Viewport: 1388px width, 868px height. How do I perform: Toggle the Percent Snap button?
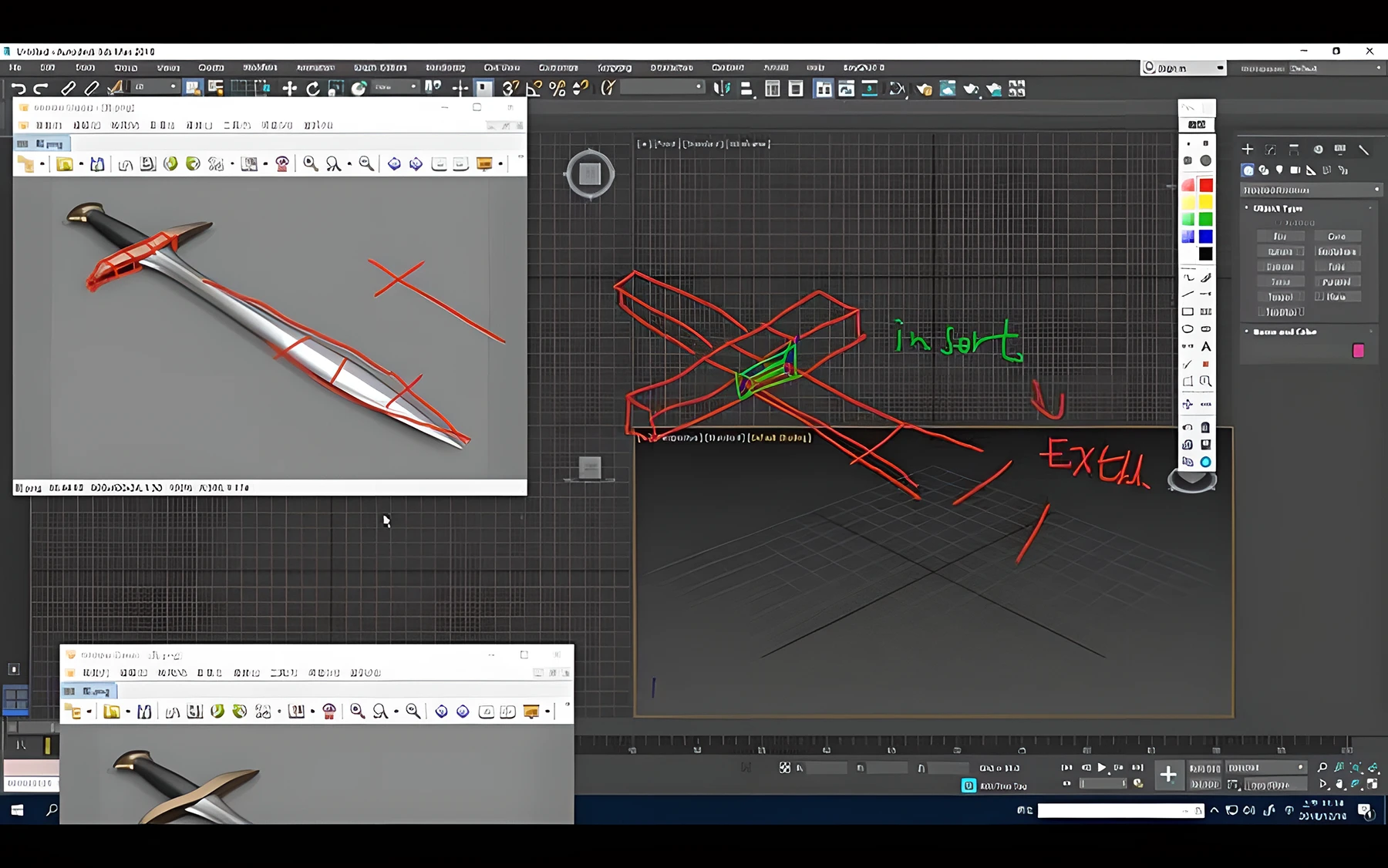(x=558, y=89)
